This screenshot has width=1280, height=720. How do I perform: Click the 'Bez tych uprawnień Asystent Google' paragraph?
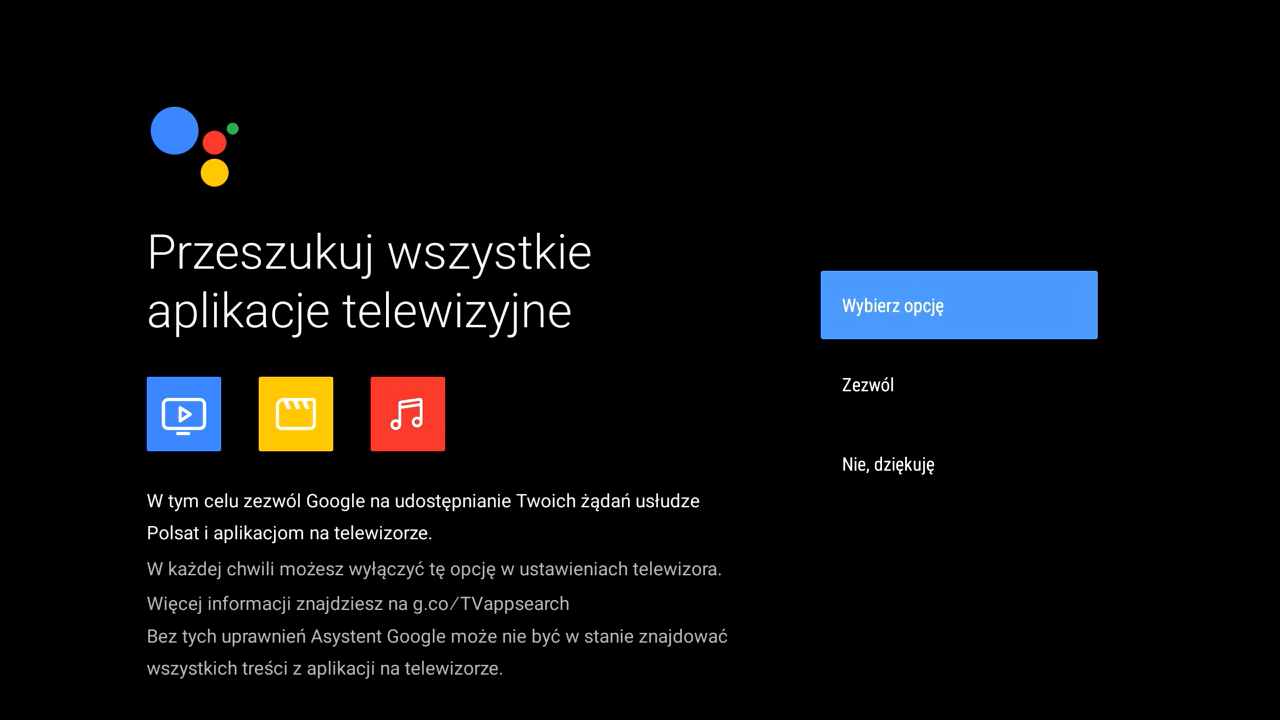coord(437,652)
